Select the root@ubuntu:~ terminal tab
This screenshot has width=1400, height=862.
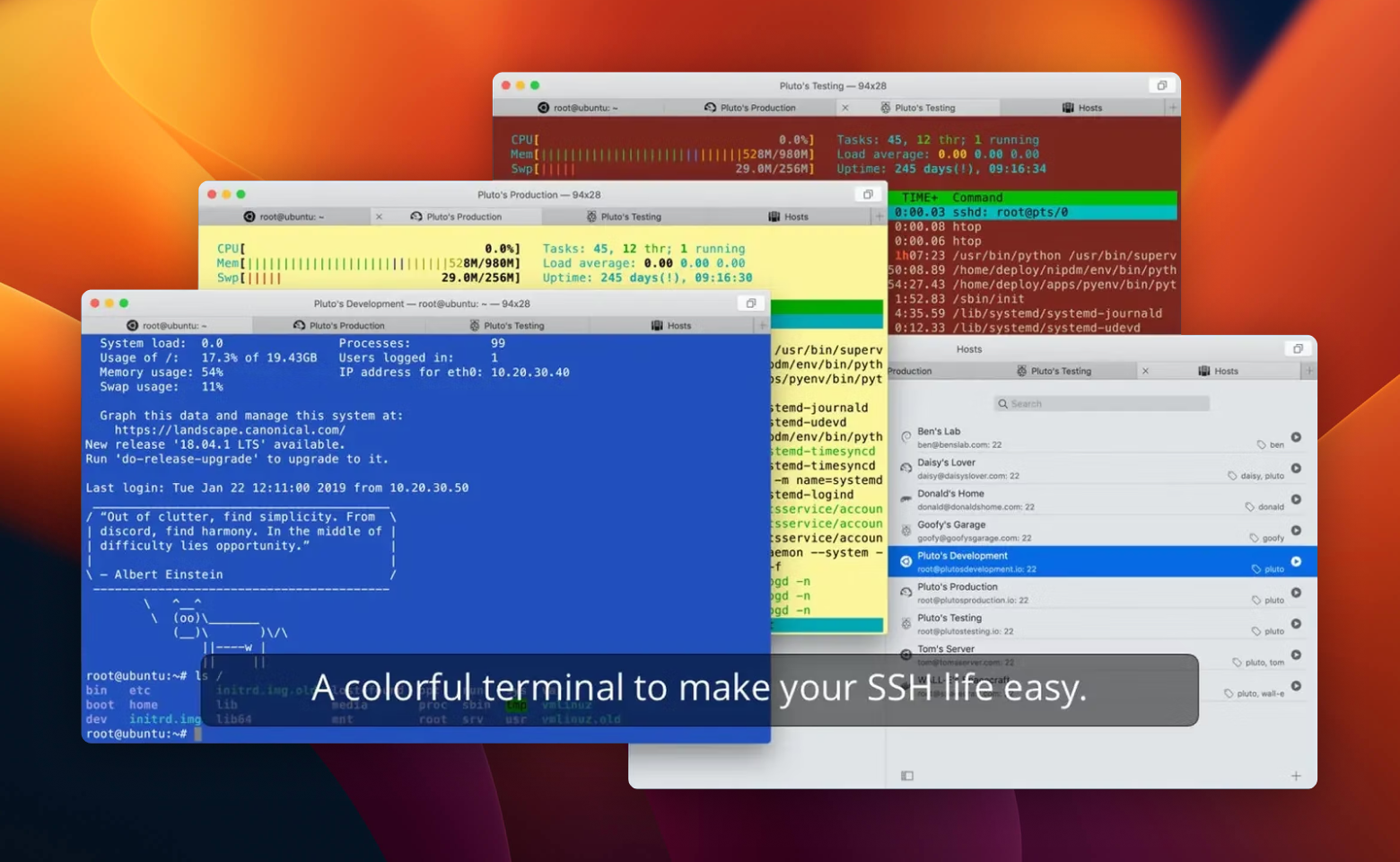[x=168, y=325]
